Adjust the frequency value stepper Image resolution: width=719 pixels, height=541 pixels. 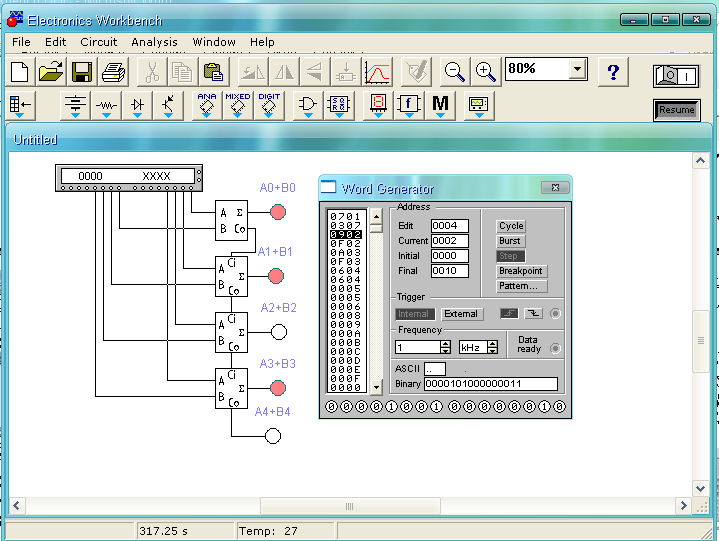point(445,348)
